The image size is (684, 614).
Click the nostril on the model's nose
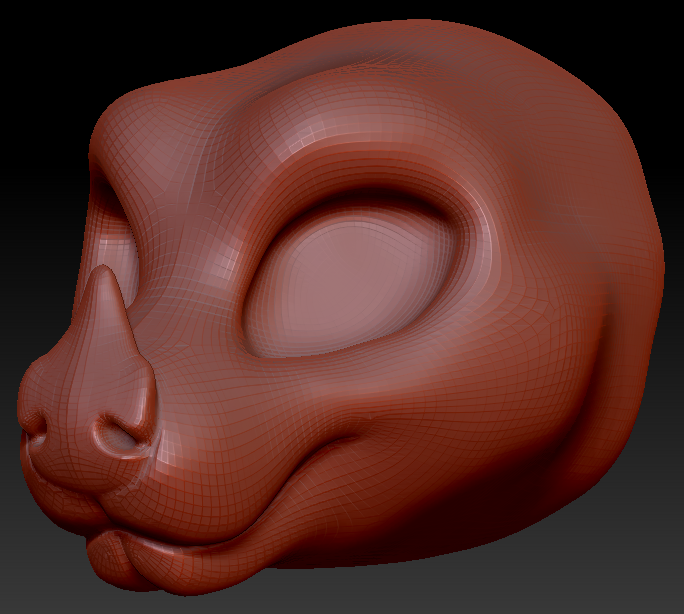[118, 433]
